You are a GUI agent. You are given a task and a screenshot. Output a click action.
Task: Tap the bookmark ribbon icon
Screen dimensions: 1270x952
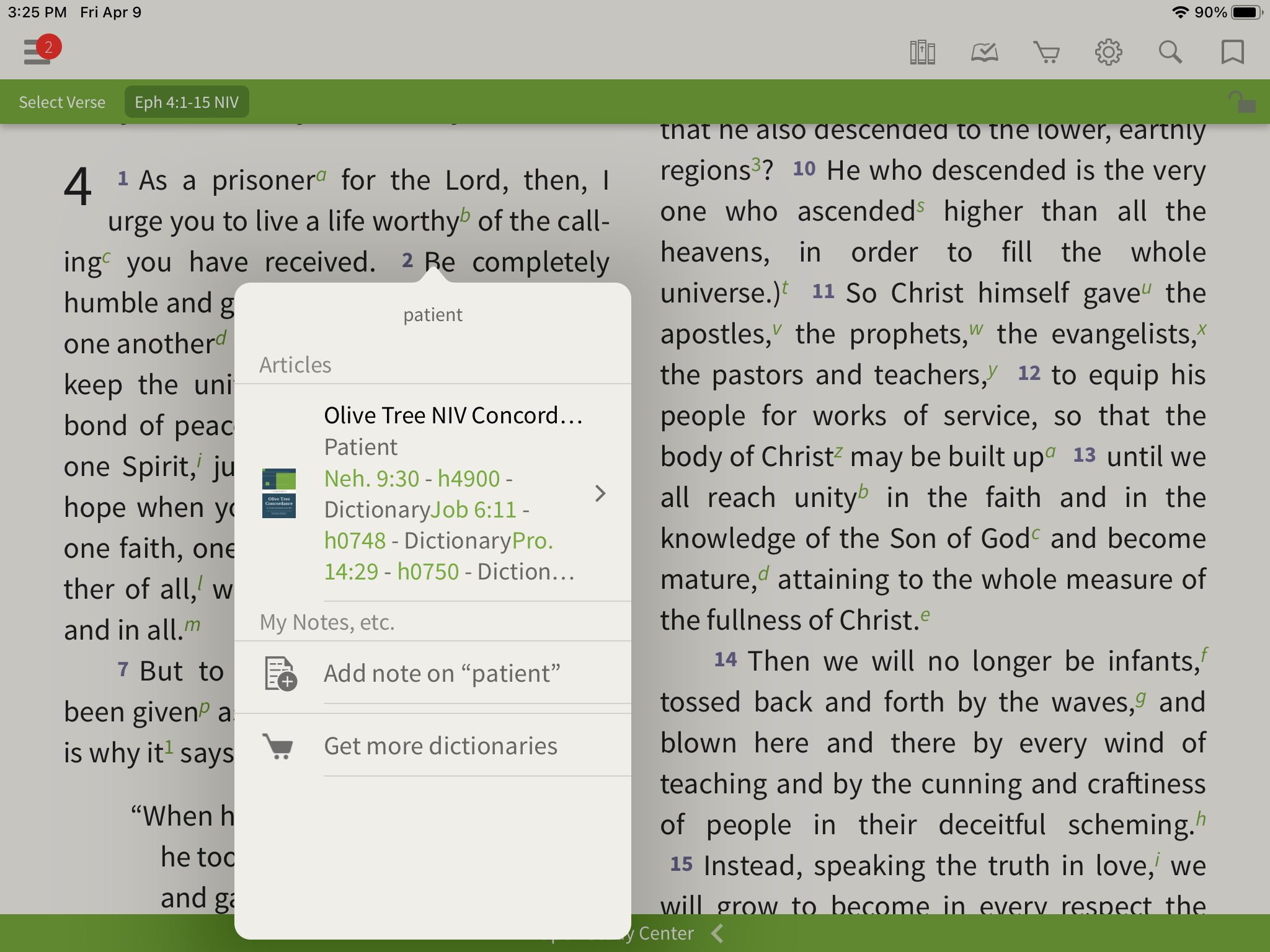tap(1232, 53)
